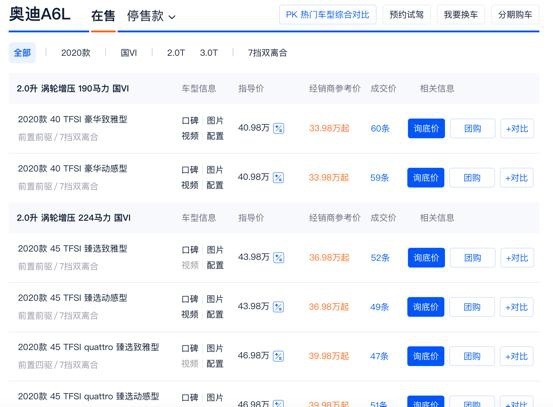Click 询底价 for 45 TFSI 臻选动感型

426,307
